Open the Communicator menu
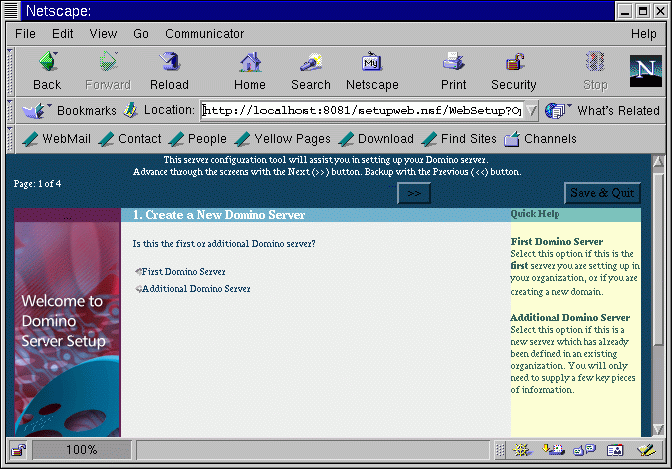 [204, 33]
